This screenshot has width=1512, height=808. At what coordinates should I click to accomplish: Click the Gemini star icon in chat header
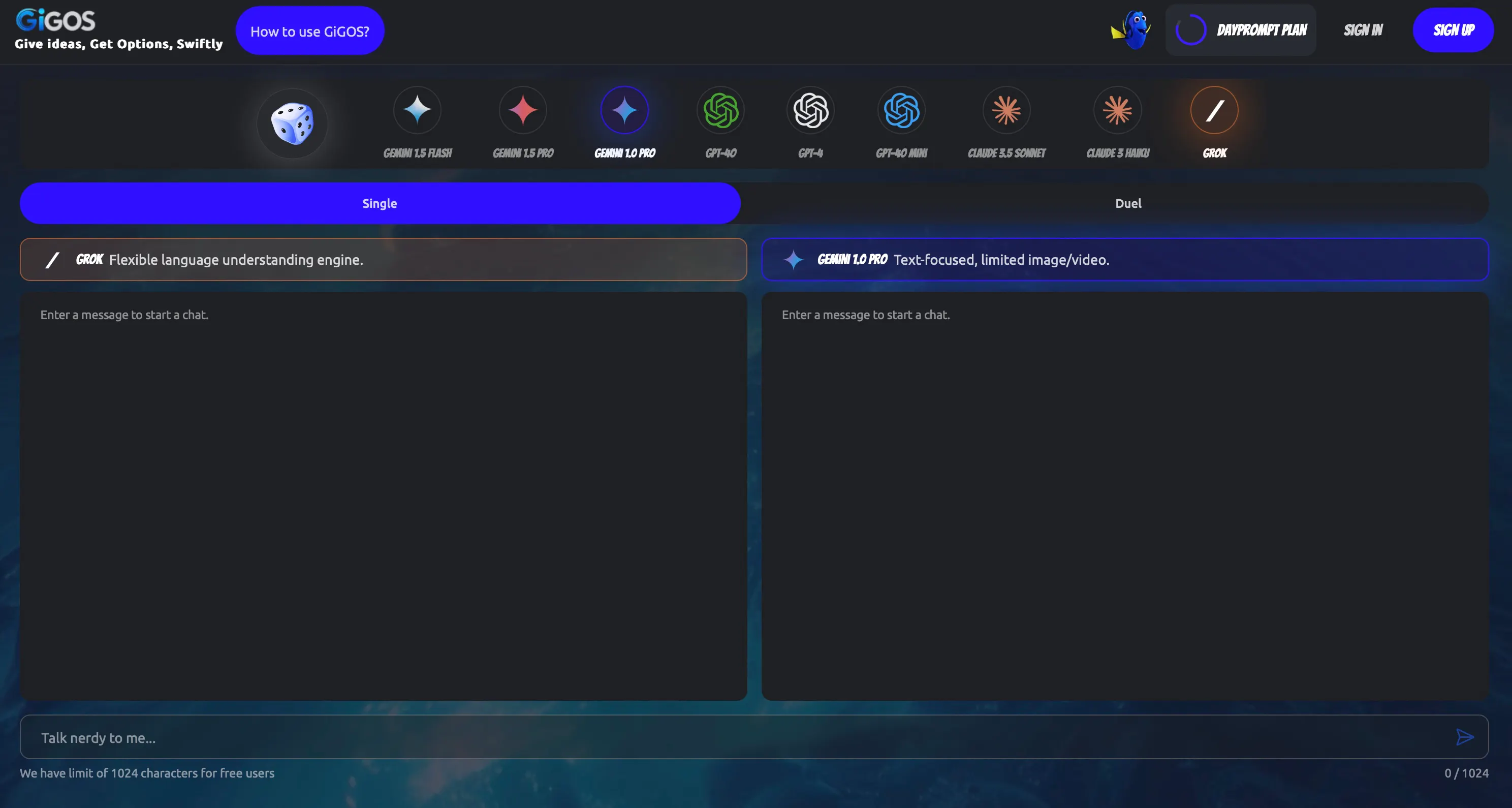pyautogui.click(x=794, y=260)
